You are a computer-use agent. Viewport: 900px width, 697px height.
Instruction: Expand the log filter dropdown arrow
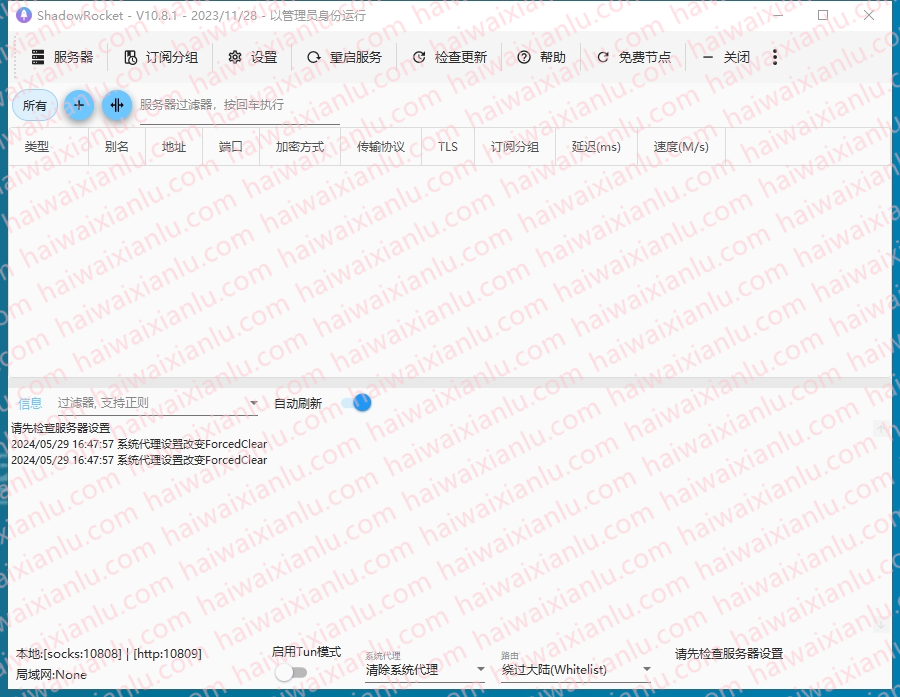[253, 403]
